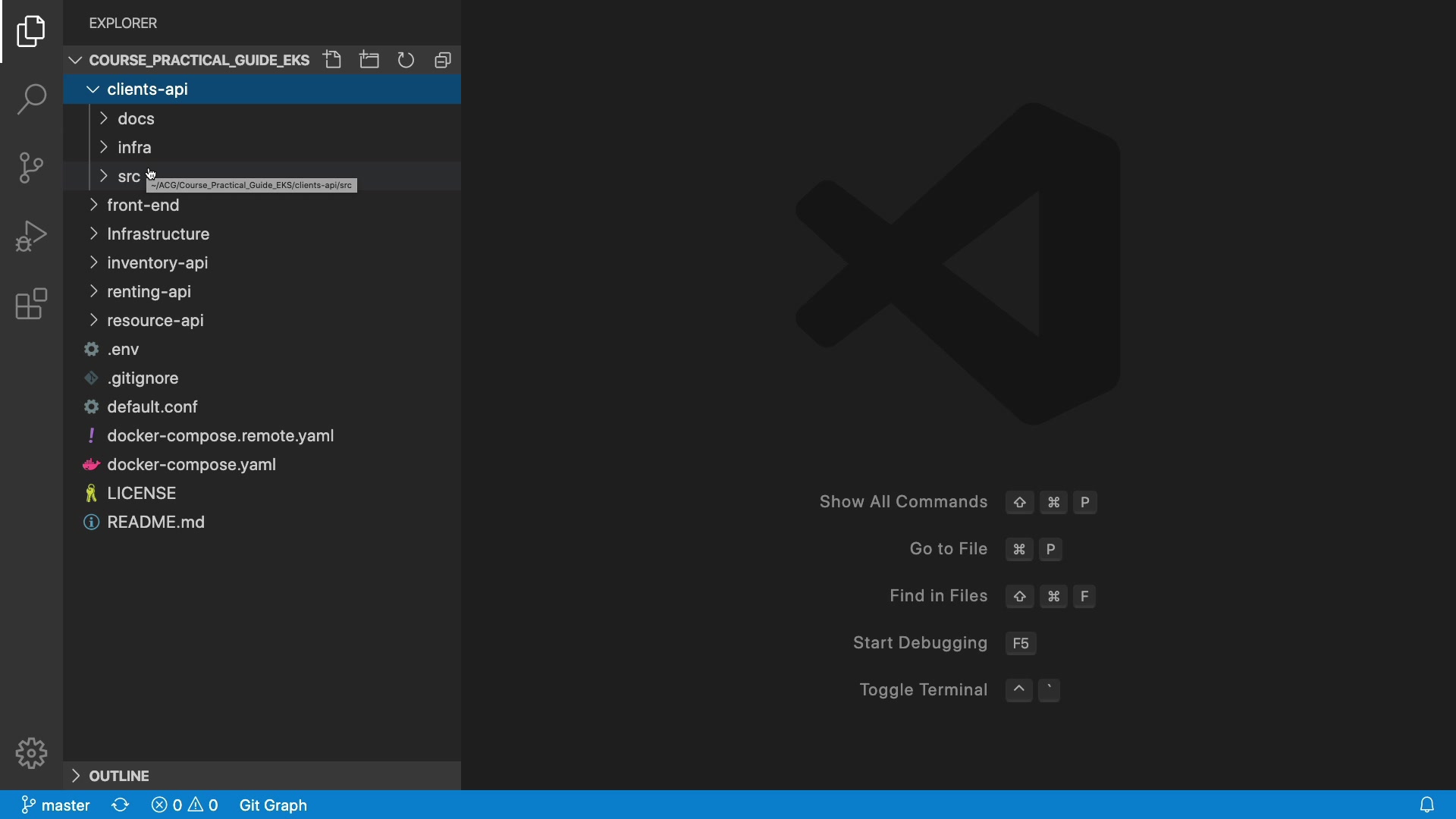Collapse the COURSE_PRACTICAL_GUIDE_EKS root section
The width and height of the screenshot is (1456, 819).
(x=199, y=60)
